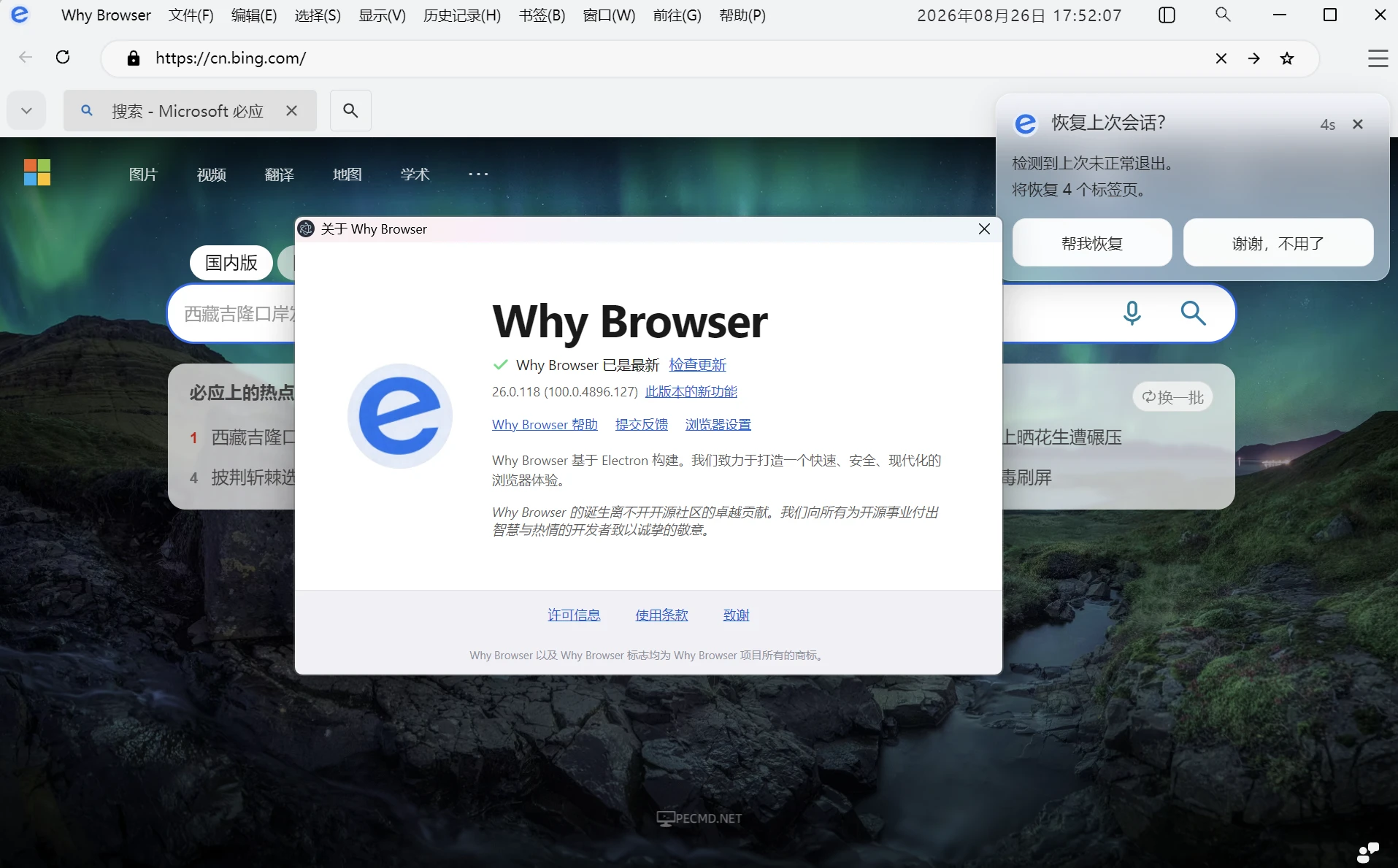Image resolution: width=1398 pixels, height=868 pixels.
Task: Start Bing voice search with microphone
Action: [1132, 313]
